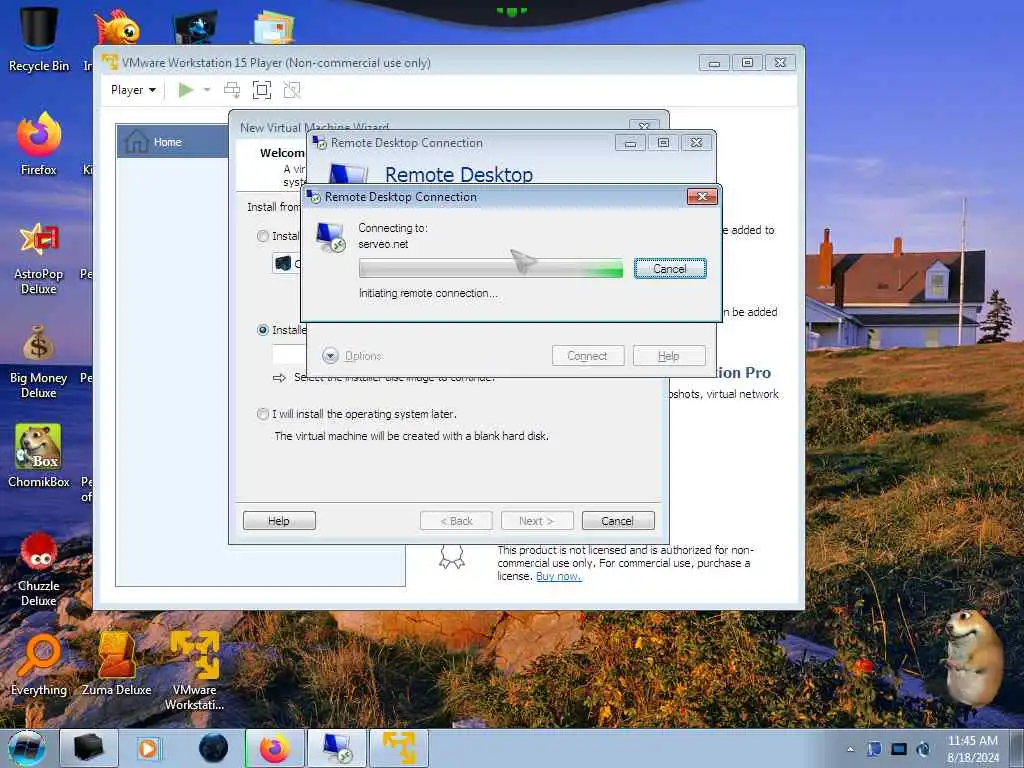Enter full screen mode icon in VMware
The height and width of the screenshot is (768, 1024).
(x=262, y=90)
